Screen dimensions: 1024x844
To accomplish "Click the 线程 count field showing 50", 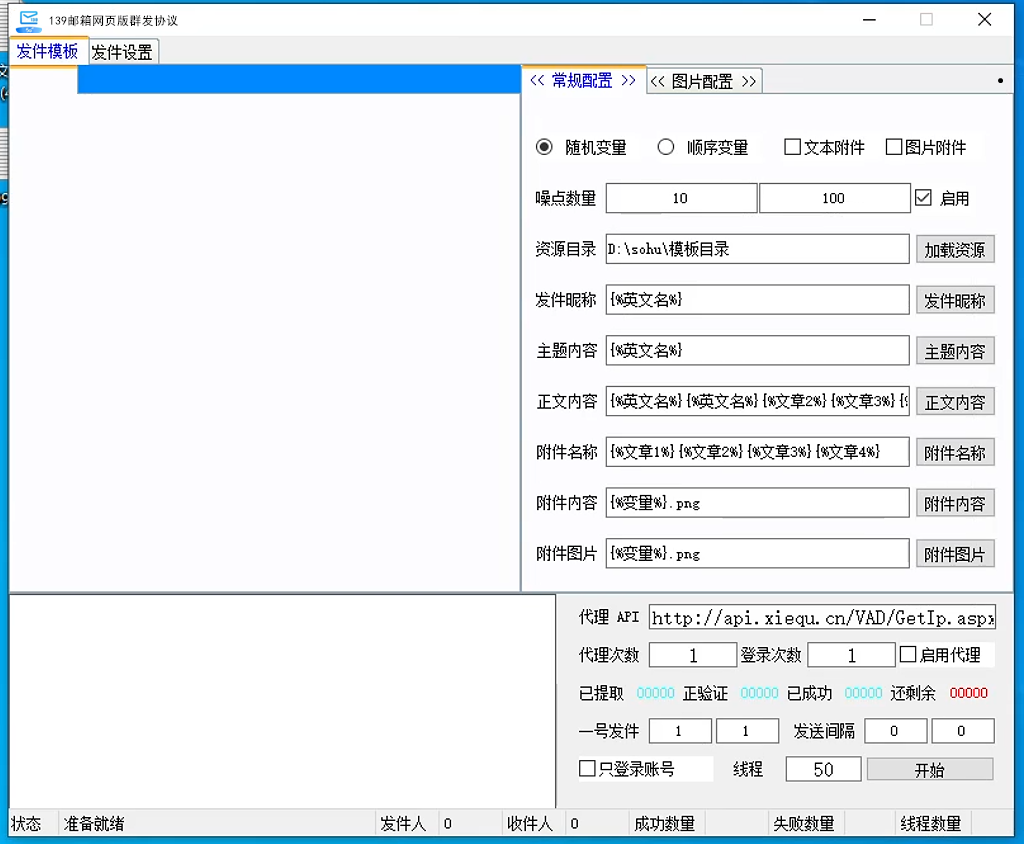I will tap(823, 769).
